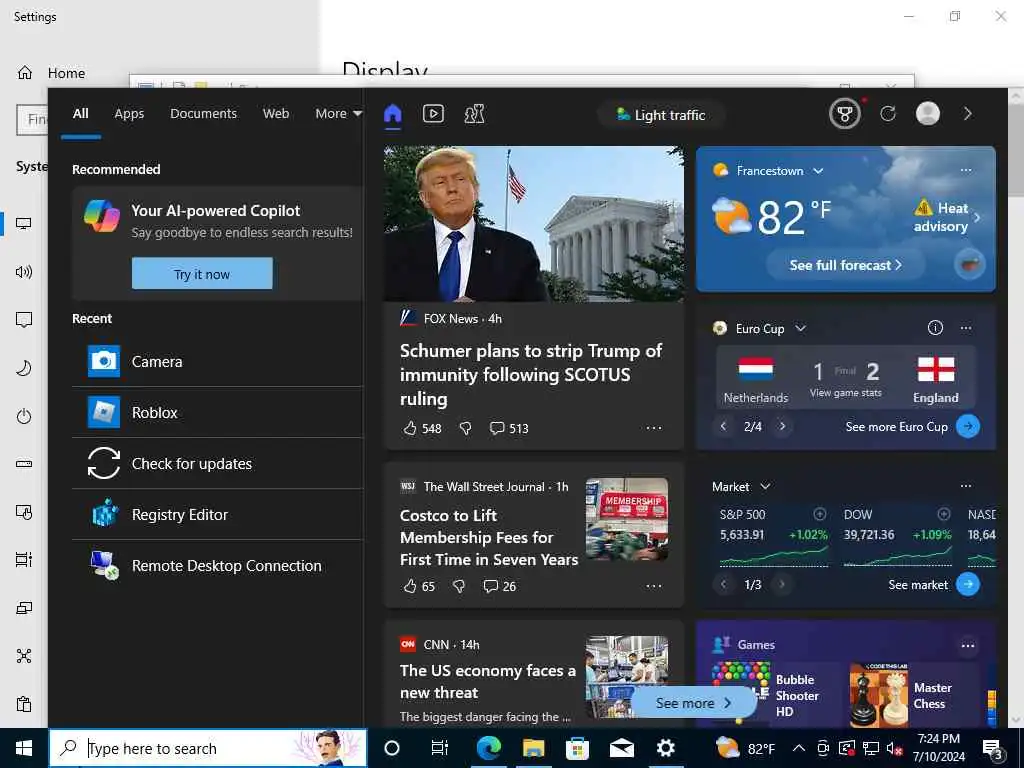
Task: Dislike the Schumer Trump immunity story
Action: [466, 428]
